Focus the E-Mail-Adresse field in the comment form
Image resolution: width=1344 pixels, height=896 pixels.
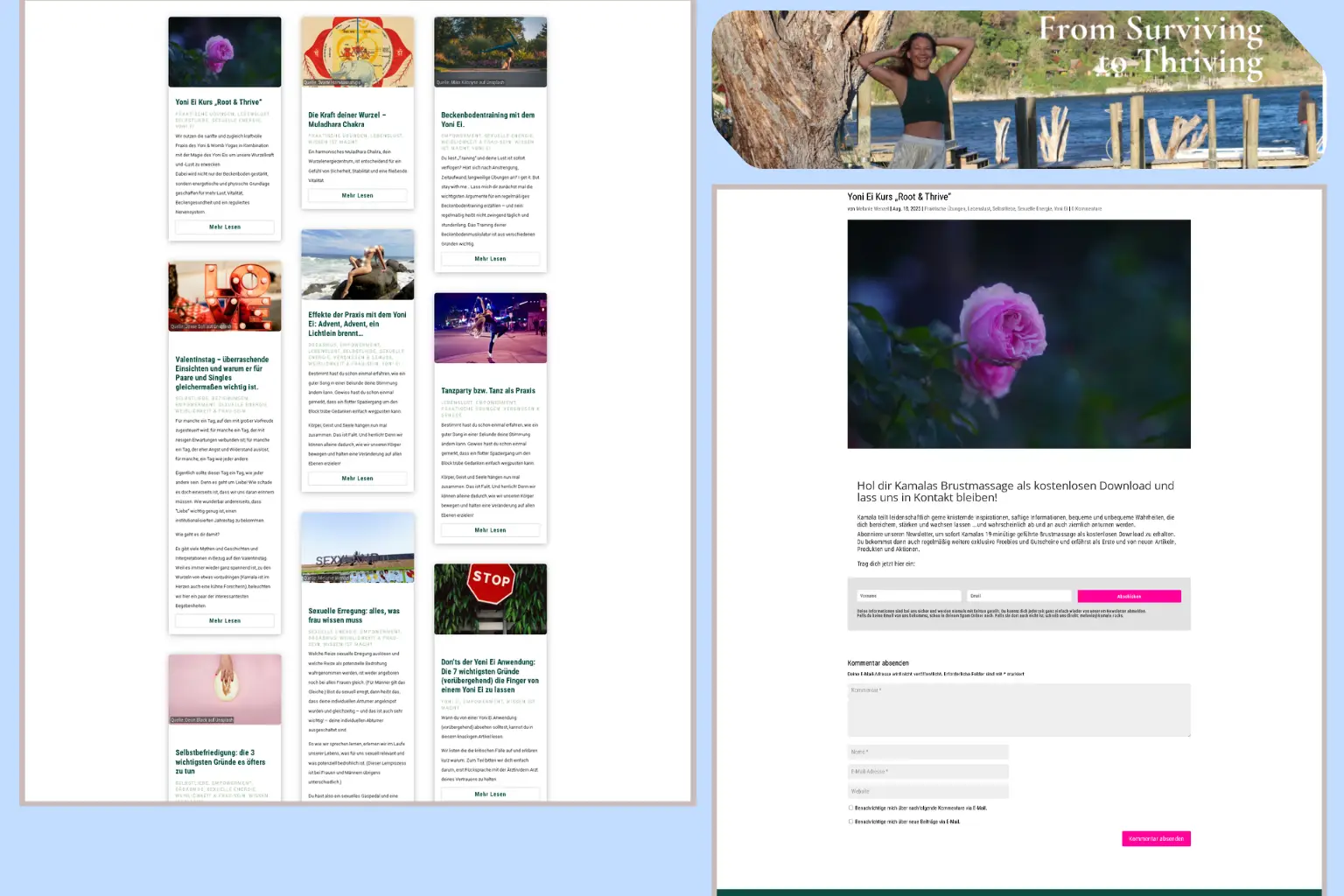pos(928,772)
